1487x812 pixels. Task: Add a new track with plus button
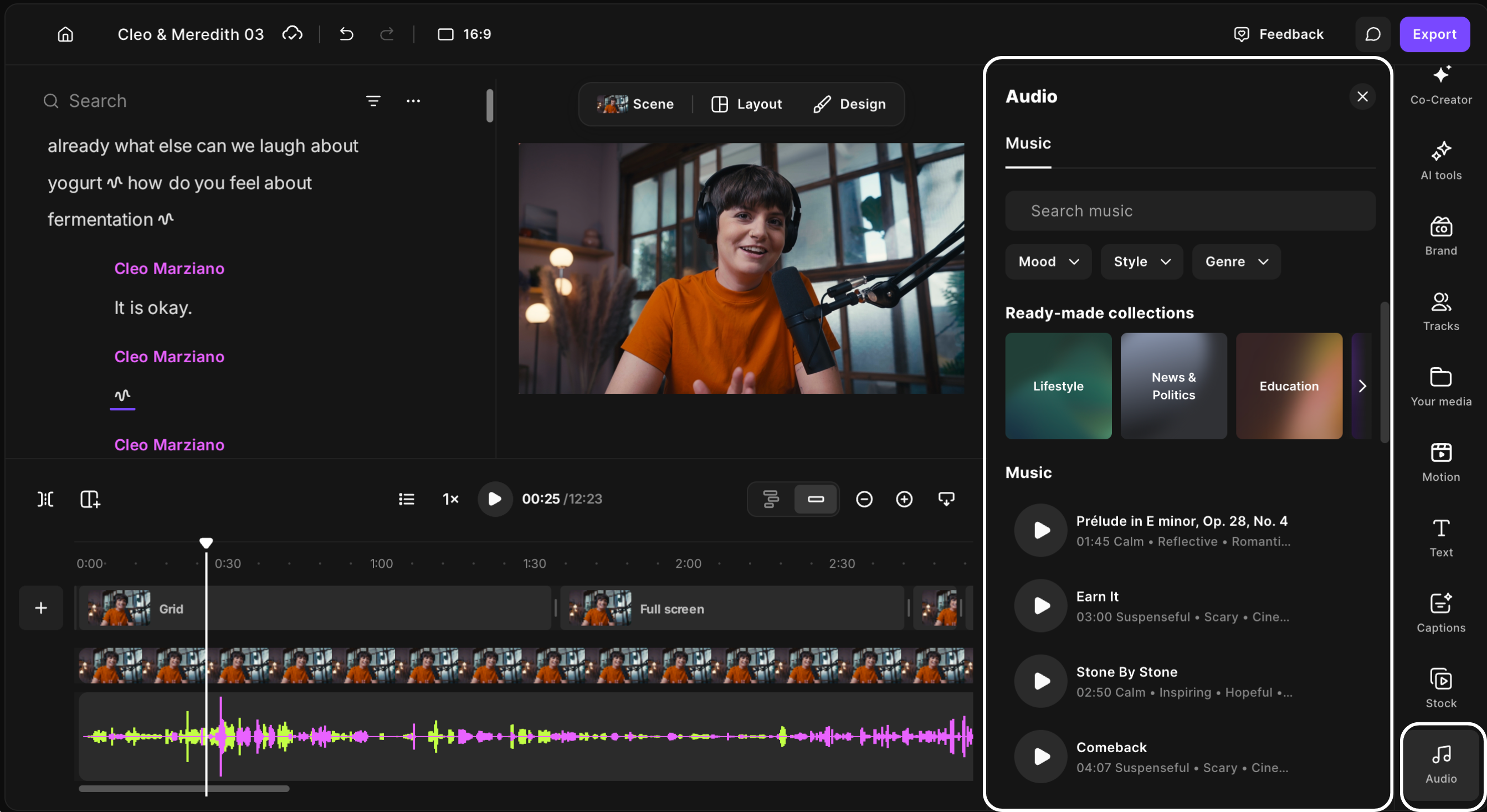tap(41, 608)
